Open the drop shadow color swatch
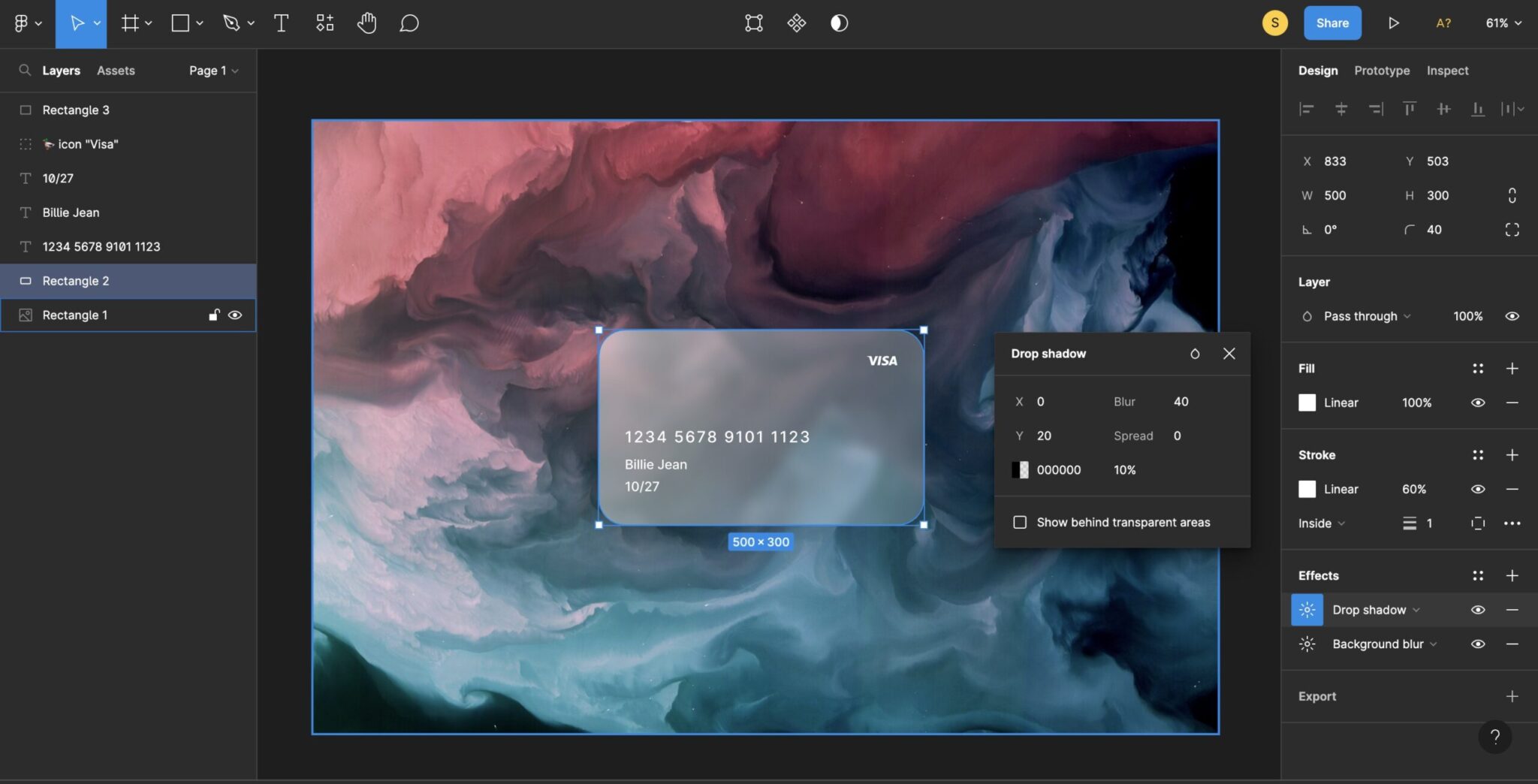Viewport: 1538px width, 784px height. 1018,469
